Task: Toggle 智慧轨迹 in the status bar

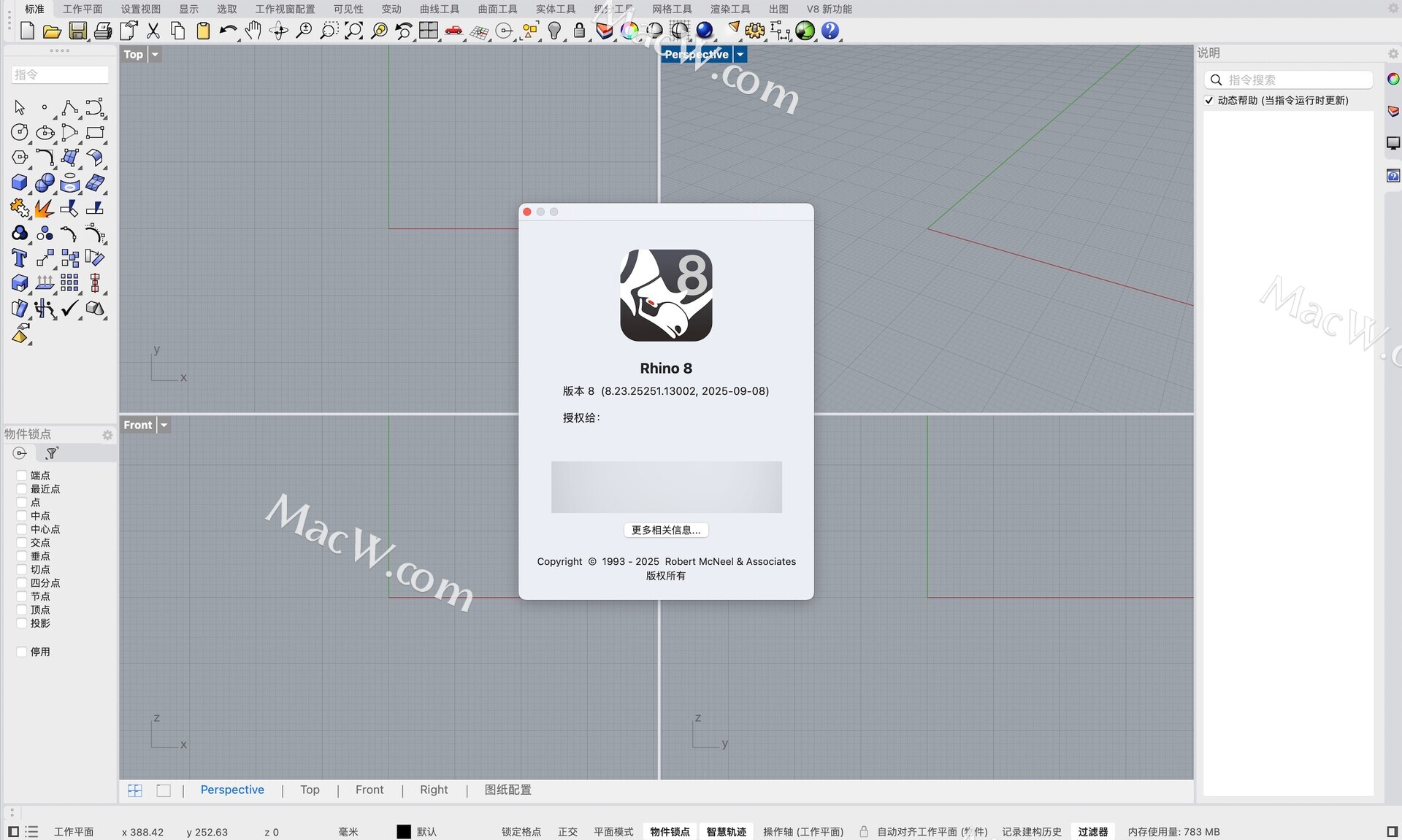Action: click(727, 832)
